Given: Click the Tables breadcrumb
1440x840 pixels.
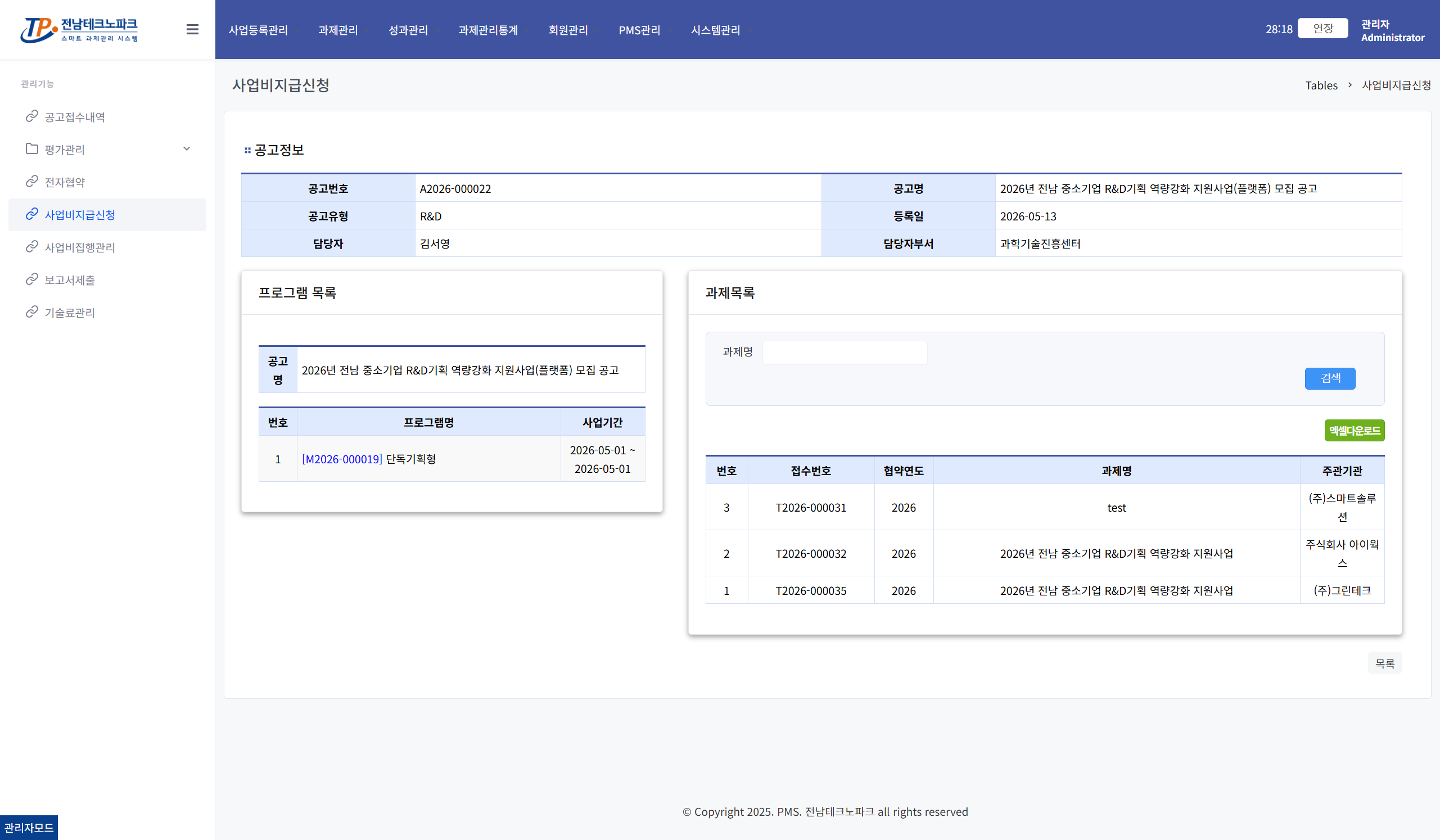Looking at the screenshot, I should 1321,85.
